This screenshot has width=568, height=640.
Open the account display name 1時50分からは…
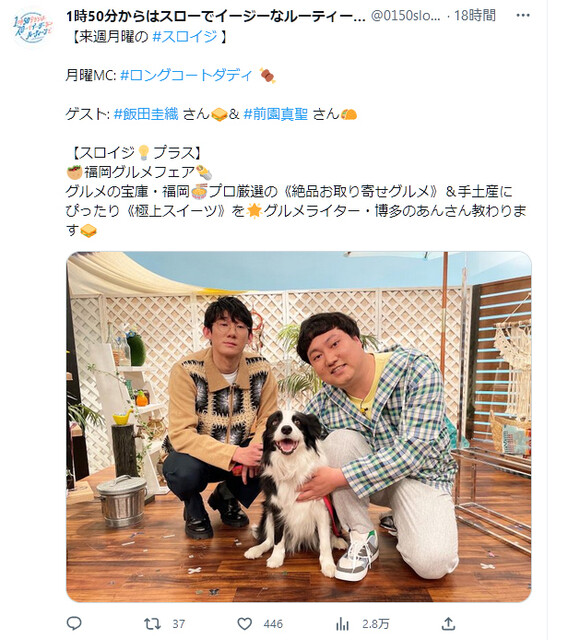(216, 16)
